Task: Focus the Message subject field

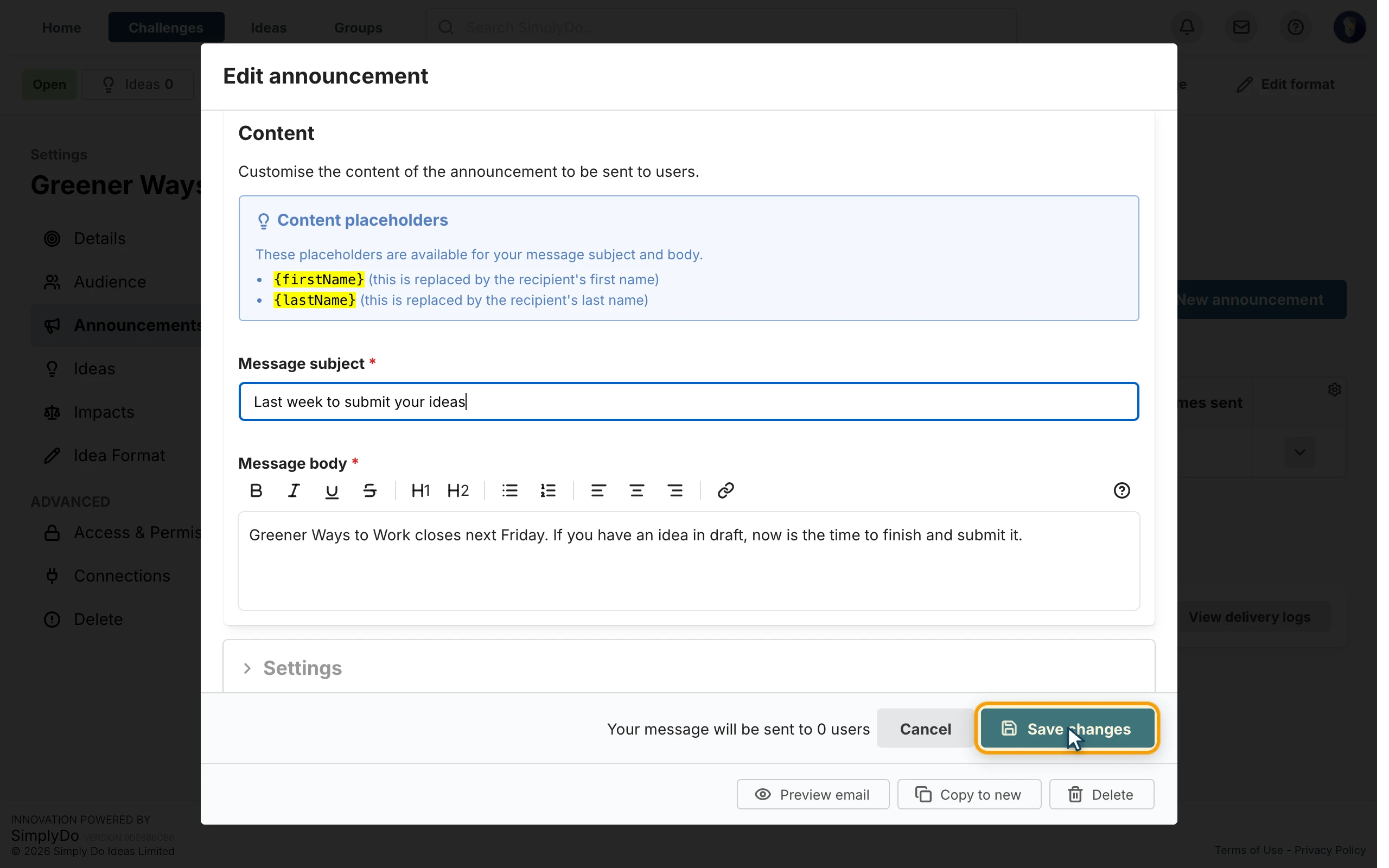Action: (689, 402)
